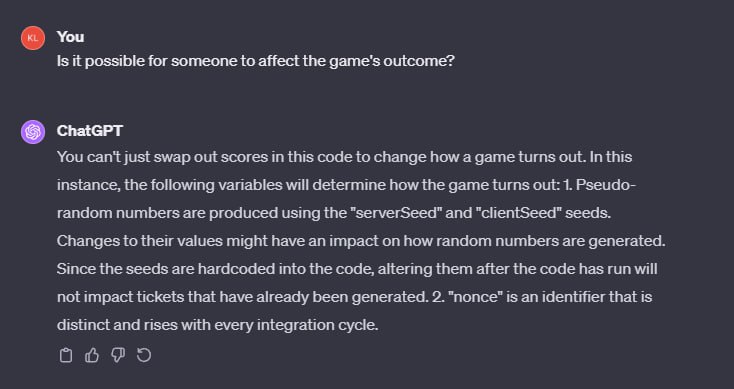The image size is (734, 389).
Task: Click the line starting "You can't just swap"
Action: [345, 157]
